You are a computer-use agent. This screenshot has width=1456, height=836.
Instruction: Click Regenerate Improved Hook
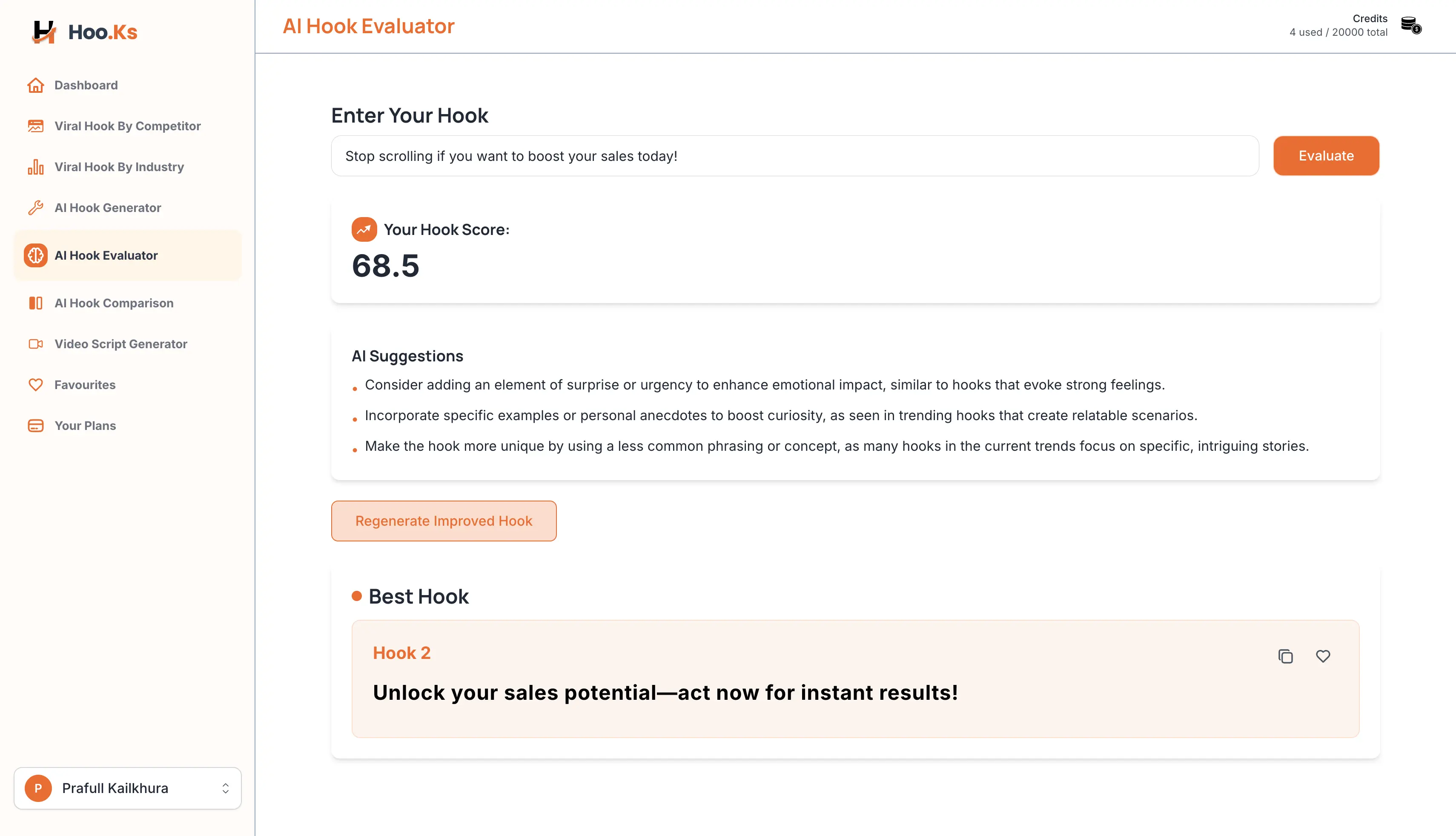[443, 521]
